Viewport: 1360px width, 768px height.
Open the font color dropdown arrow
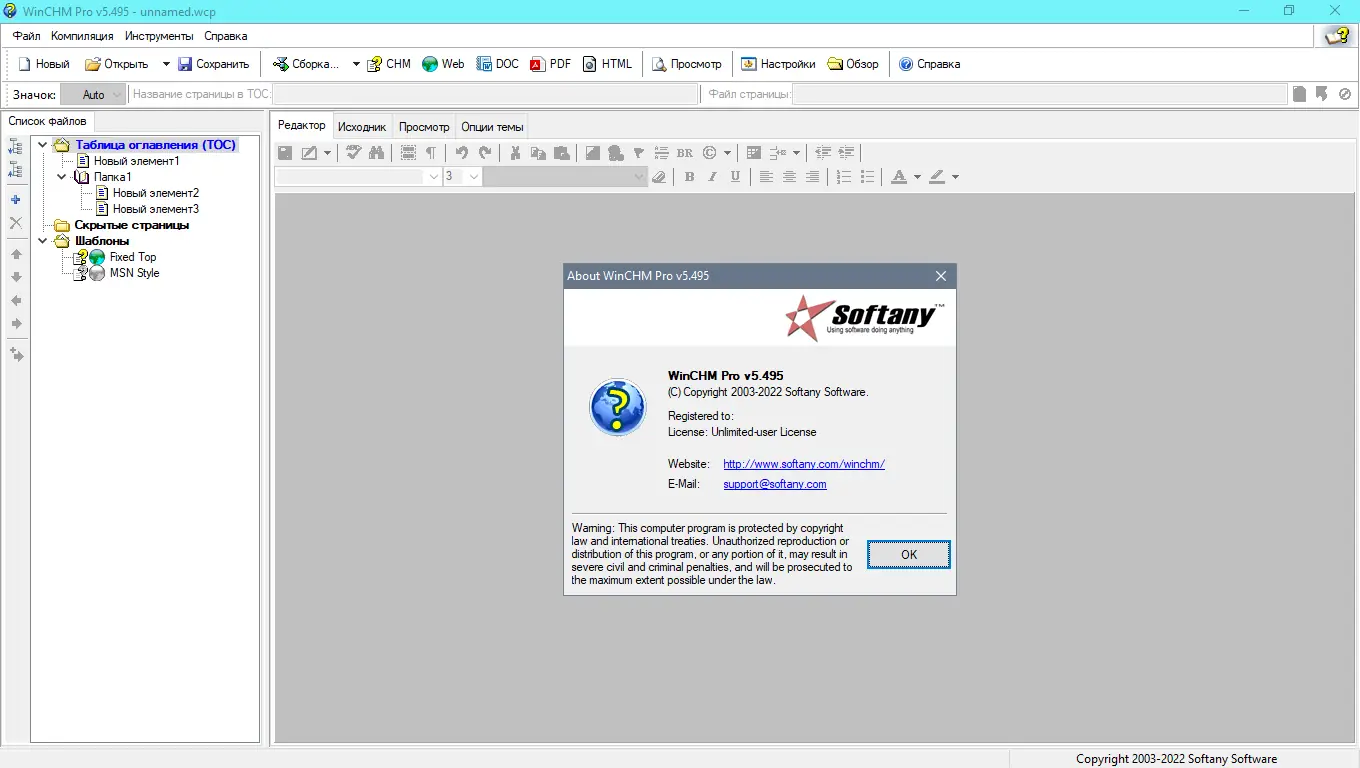pos(917,177)
